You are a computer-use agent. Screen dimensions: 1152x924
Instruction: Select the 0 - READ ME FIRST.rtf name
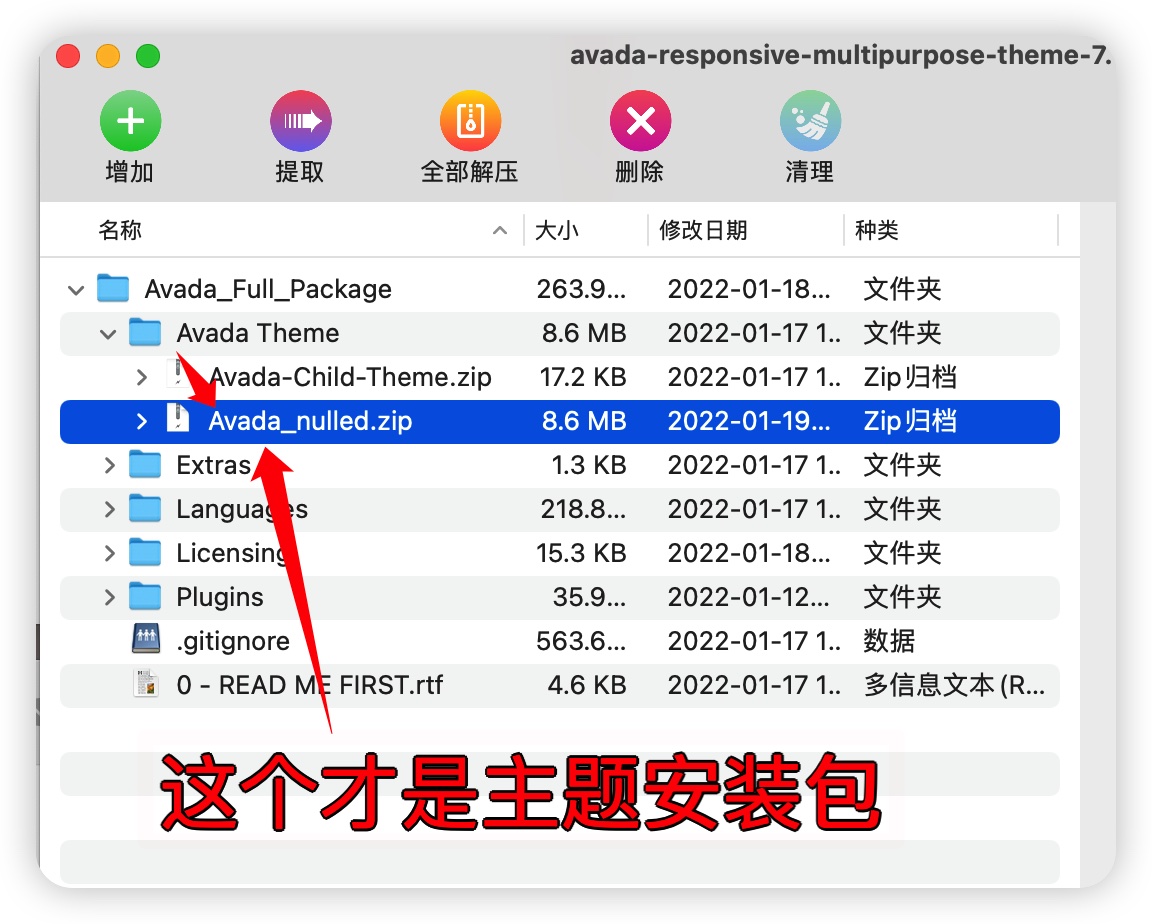point(309,685)
